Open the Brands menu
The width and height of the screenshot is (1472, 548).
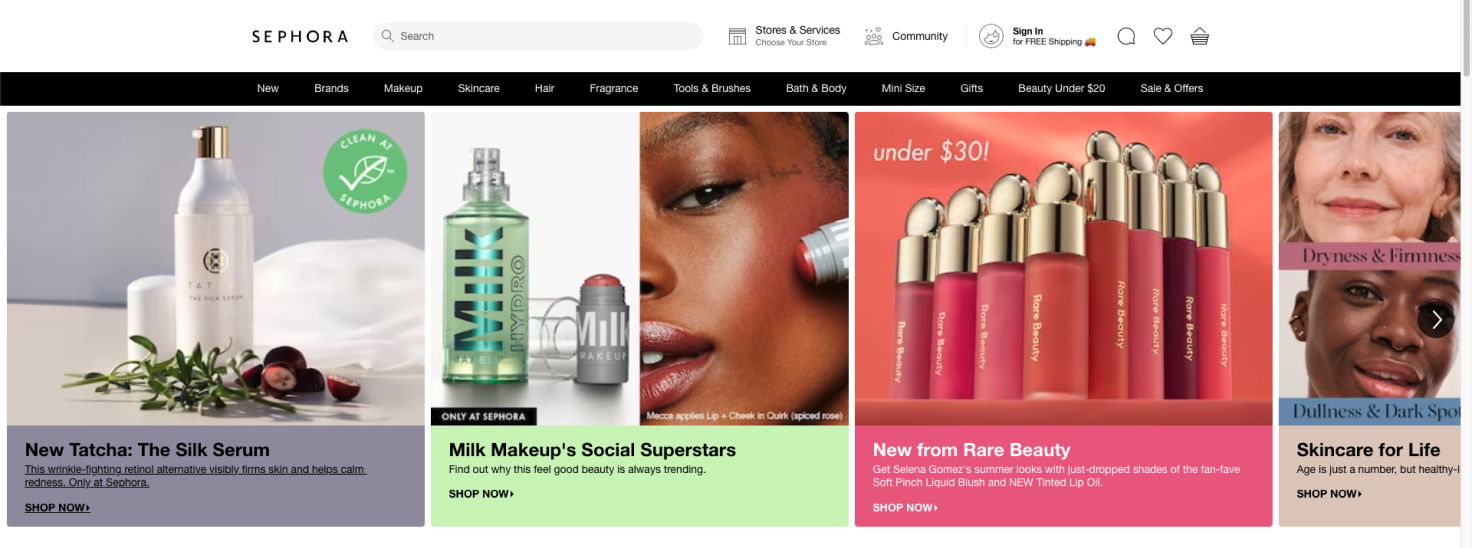[x=331, y=88]
